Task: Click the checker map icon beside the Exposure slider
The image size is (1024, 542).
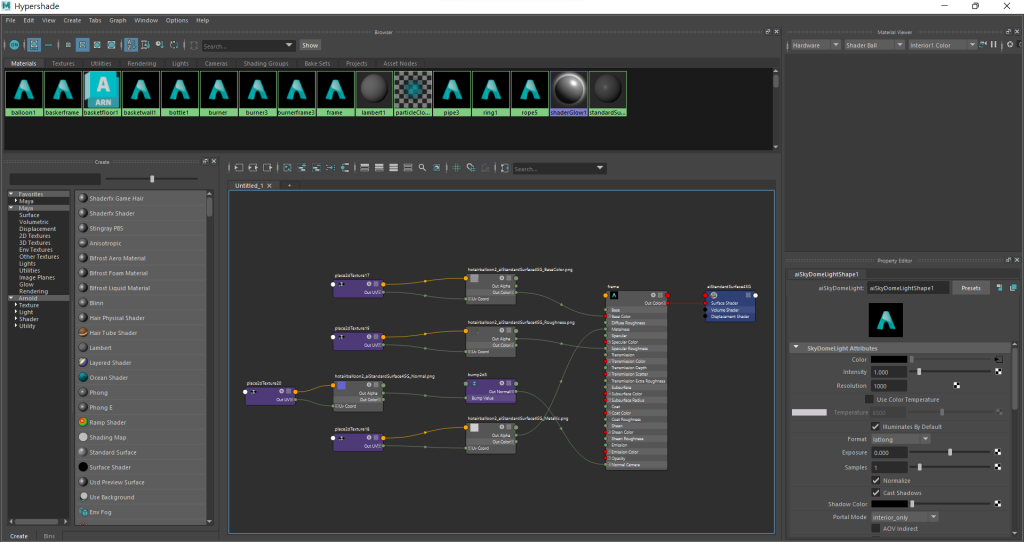Action: tap(998, 452)
